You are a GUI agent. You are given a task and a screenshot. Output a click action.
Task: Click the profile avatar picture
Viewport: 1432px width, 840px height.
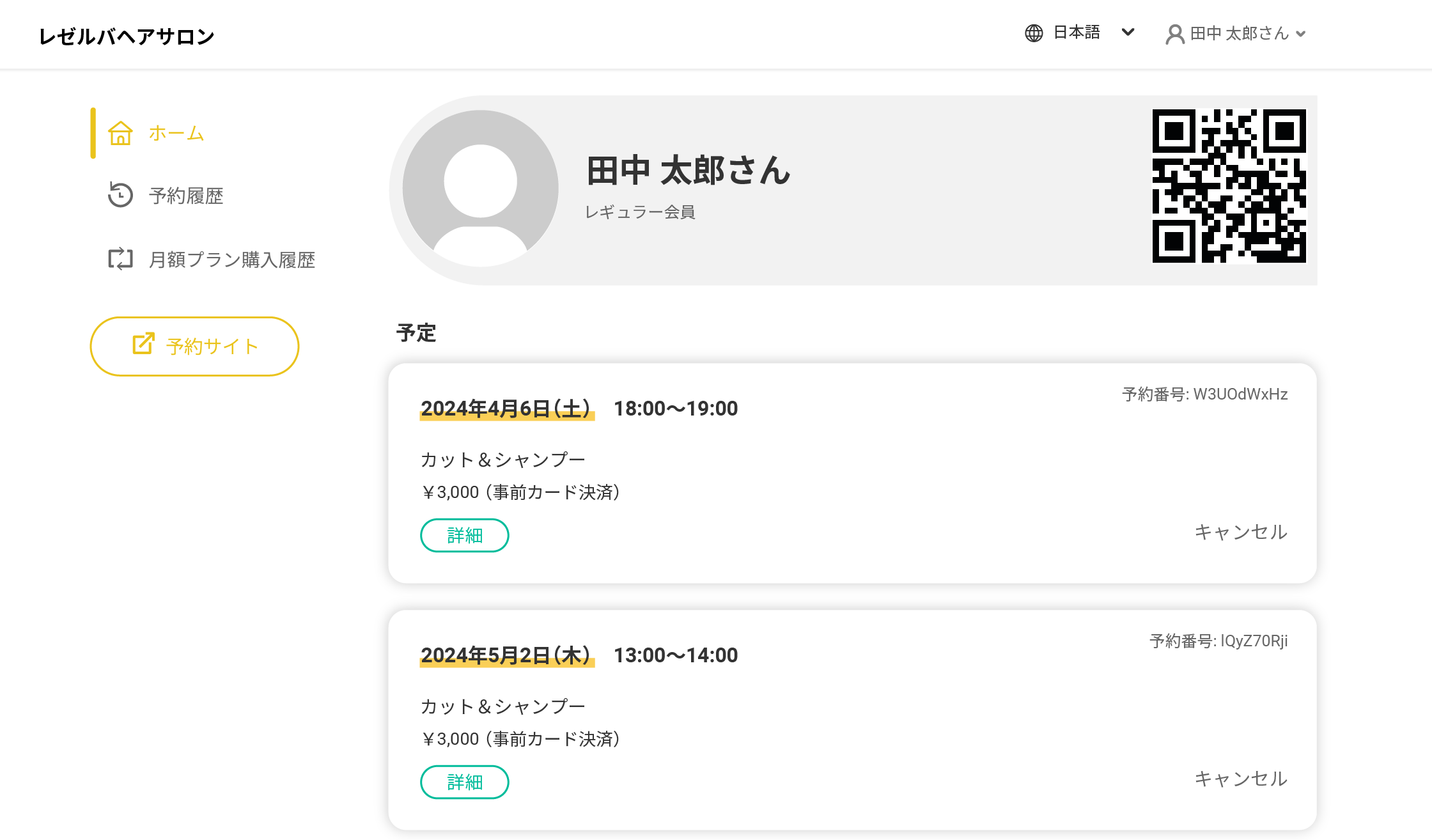(480, 189)
